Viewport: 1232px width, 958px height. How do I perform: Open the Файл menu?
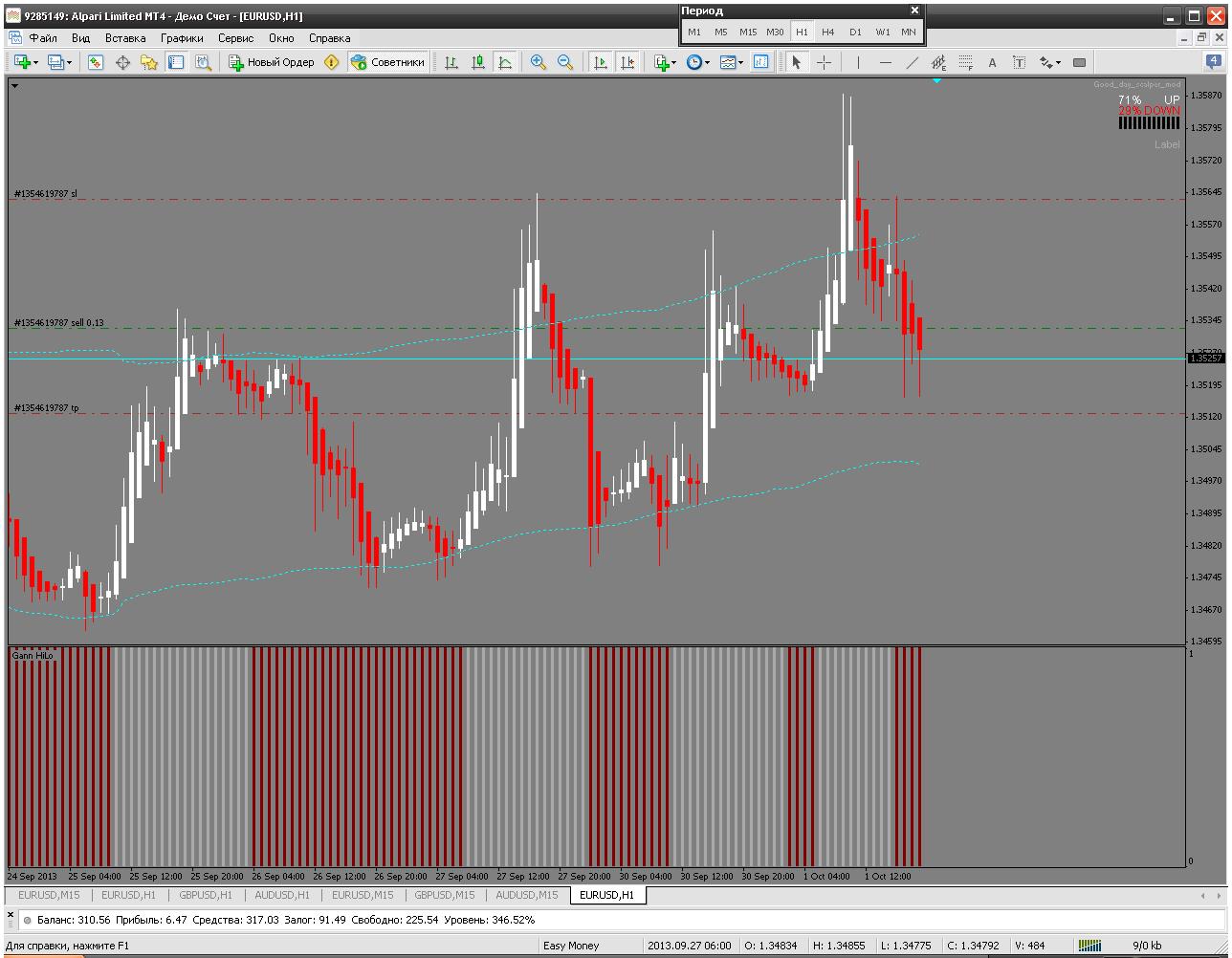coord(43,38)
